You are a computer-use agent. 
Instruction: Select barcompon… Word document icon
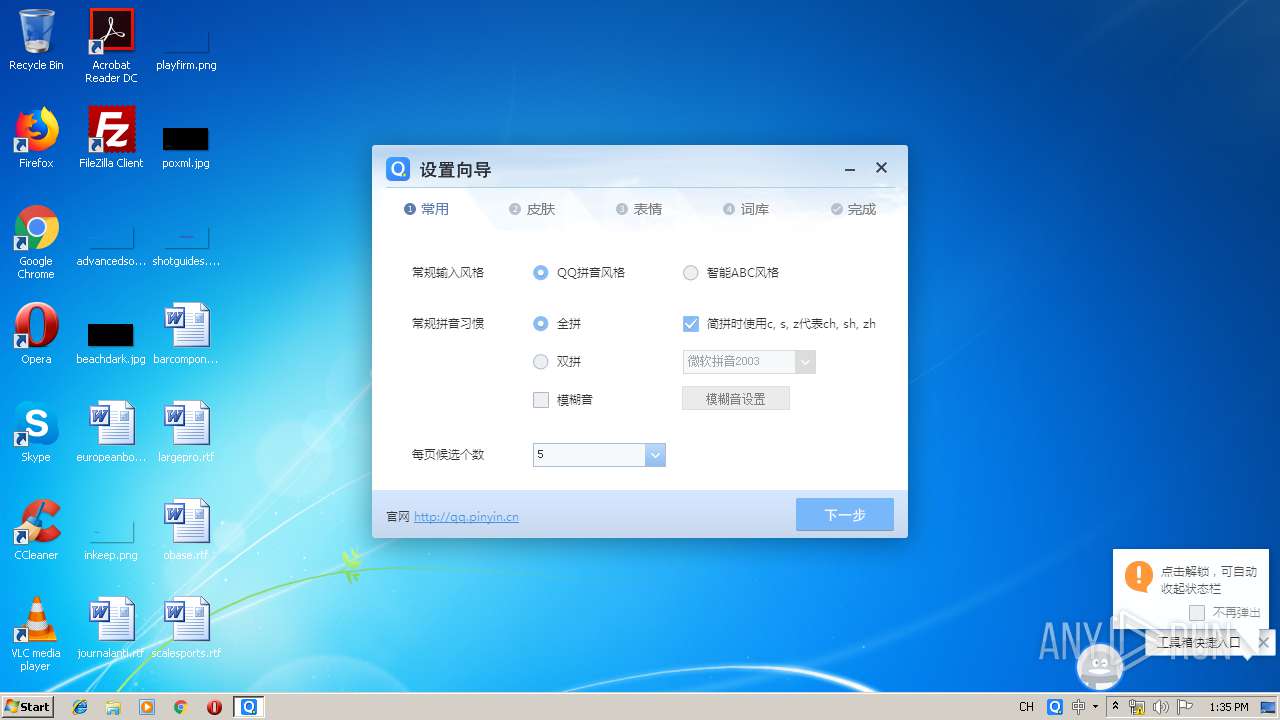[186, 334]
